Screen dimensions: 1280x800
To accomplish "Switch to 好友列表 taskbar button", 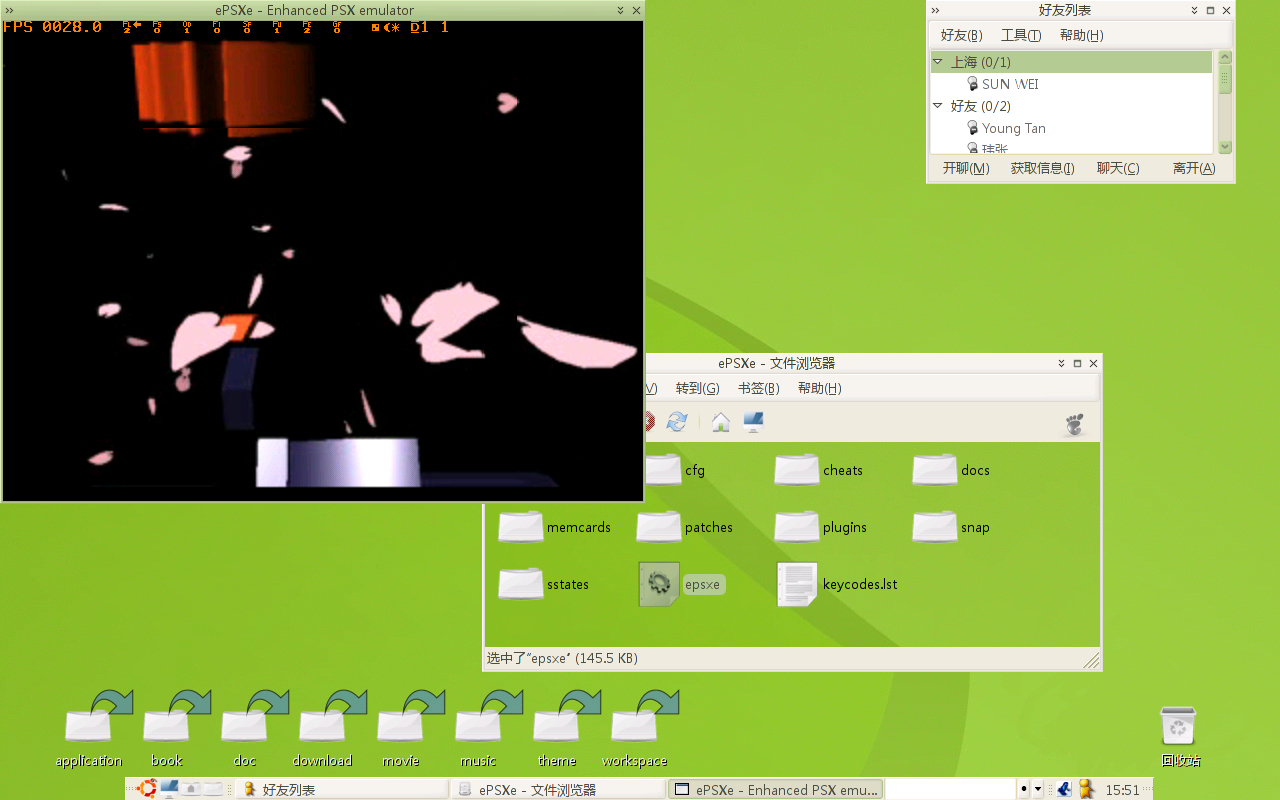I will coord(342,789).
